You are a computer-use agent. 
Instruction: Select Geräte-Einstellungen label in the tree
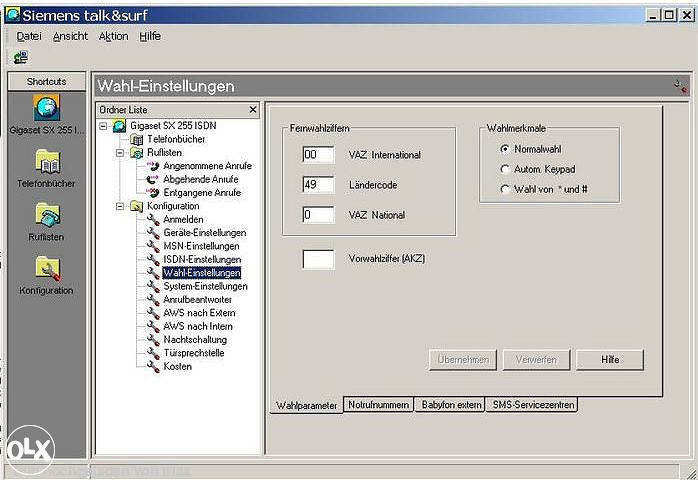(205, 233)
